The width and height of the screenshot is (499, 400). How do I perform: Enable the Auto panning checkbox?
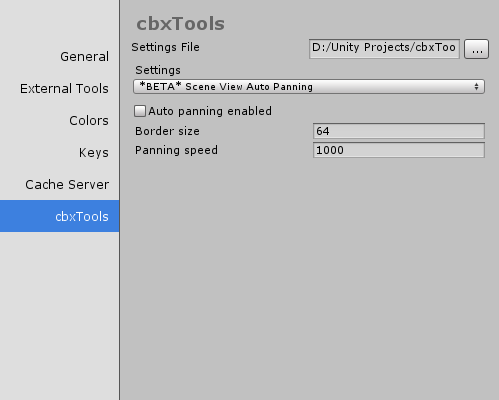(140, 111)
